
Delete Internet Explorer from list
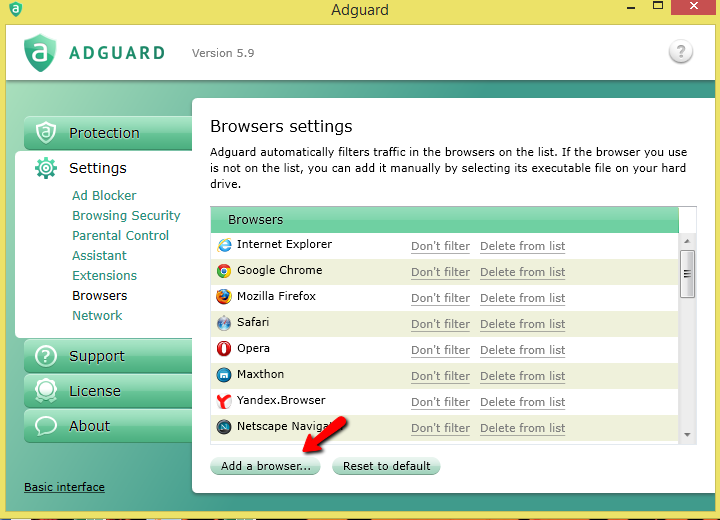pyautogui.click(x=523, y=246)
